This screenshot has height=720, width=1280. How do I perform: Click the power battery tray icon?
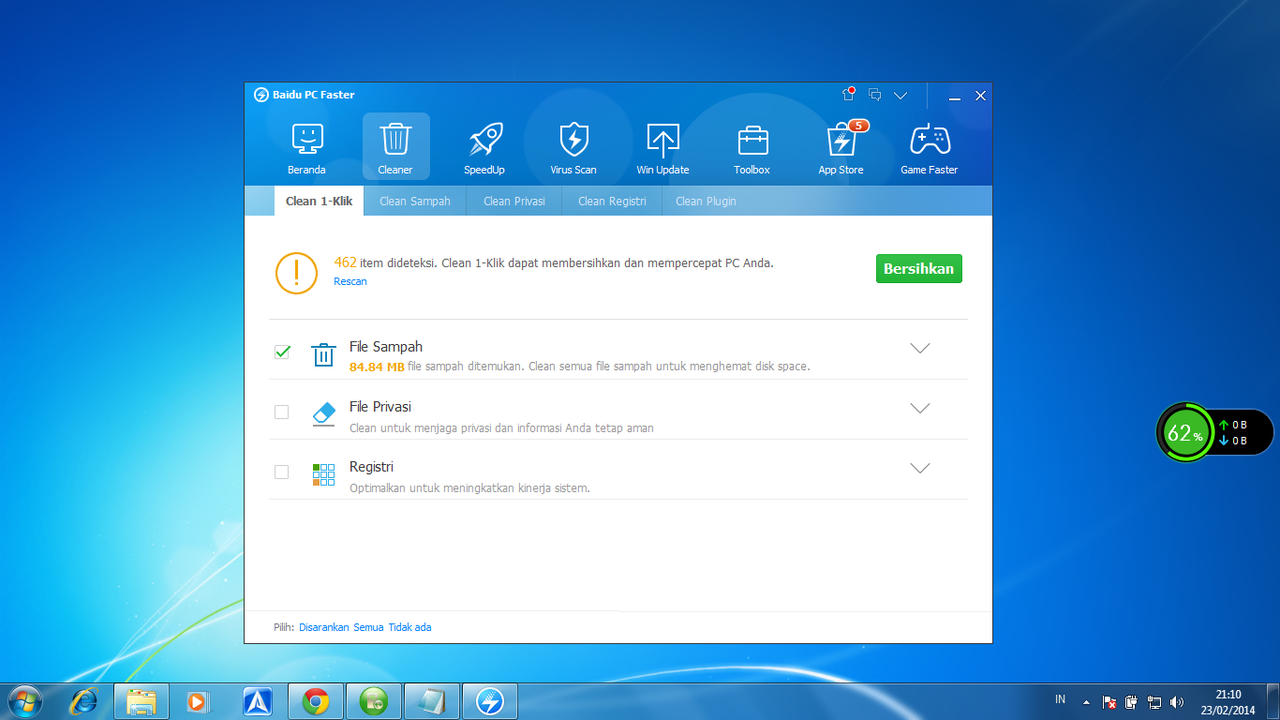(x=1131, y=702)
